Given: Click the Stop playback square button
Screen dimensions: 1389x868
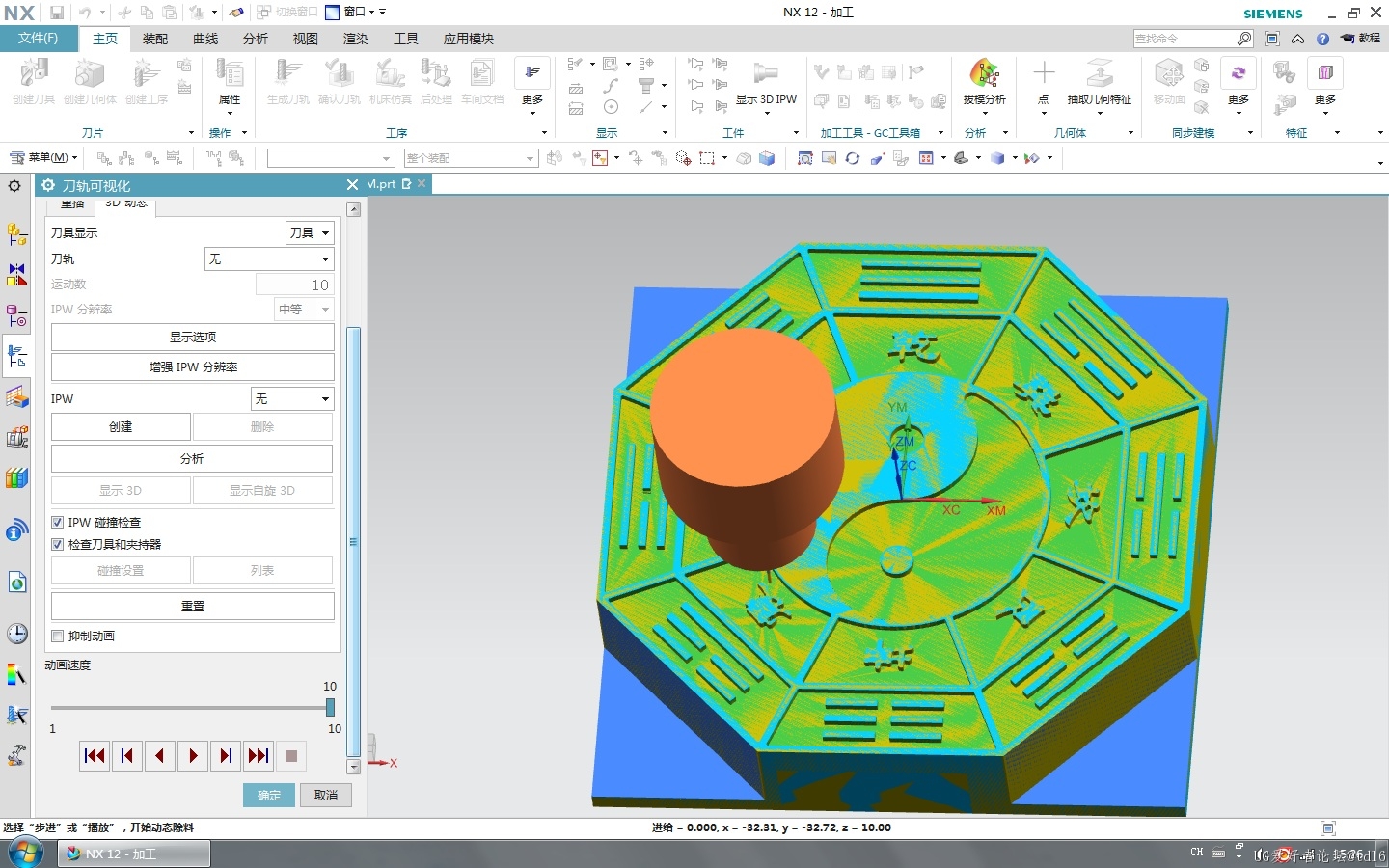Looking at the screenshot, I should pos(291,756).
